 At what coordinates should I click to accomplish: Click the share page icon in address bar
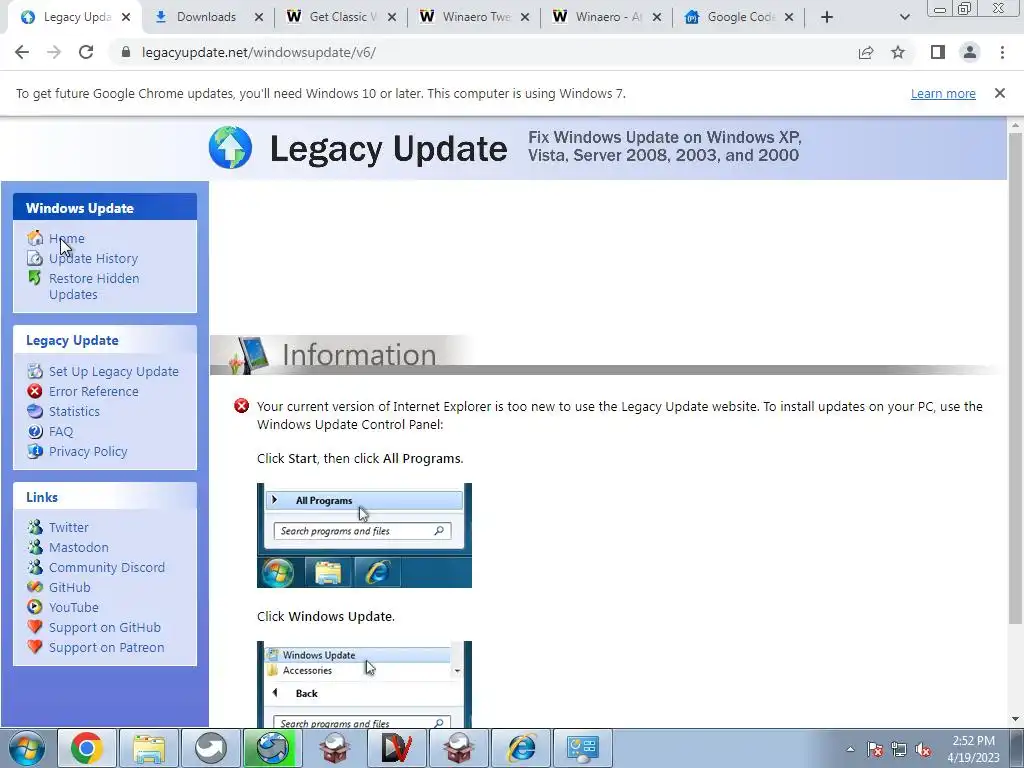(x=866, y=52)
